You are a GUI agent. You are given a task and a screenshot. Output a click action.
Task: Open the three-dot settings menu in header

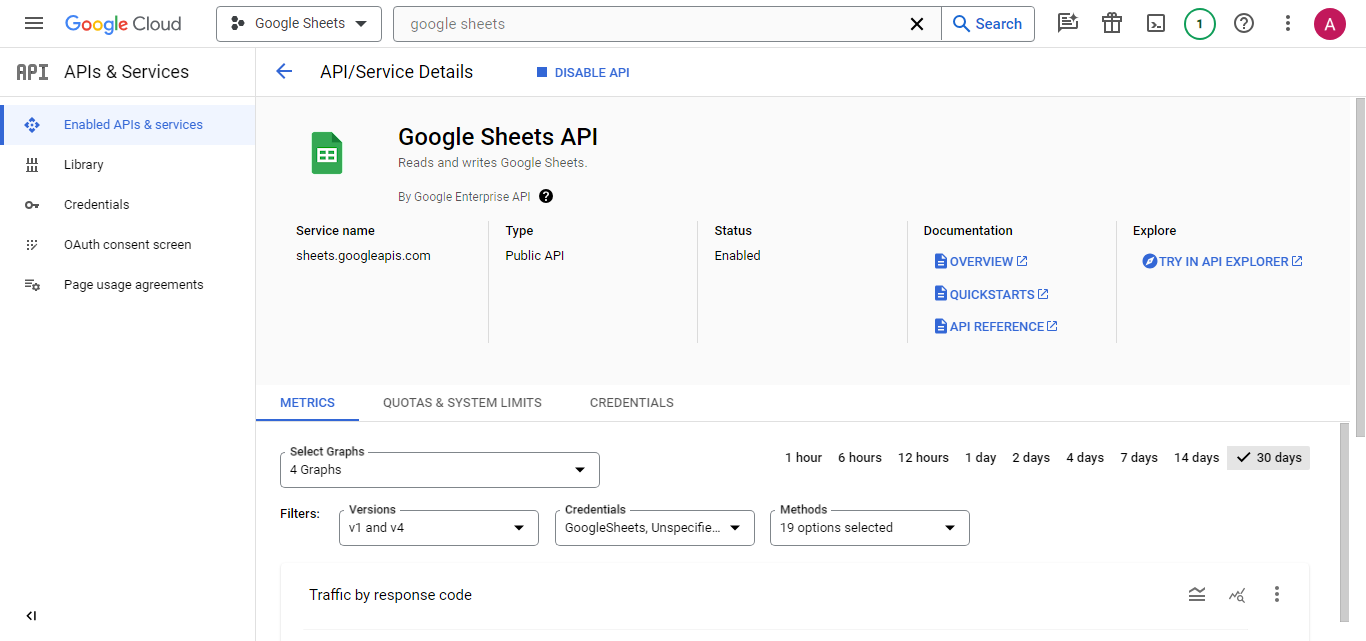tap(1288, 24)
